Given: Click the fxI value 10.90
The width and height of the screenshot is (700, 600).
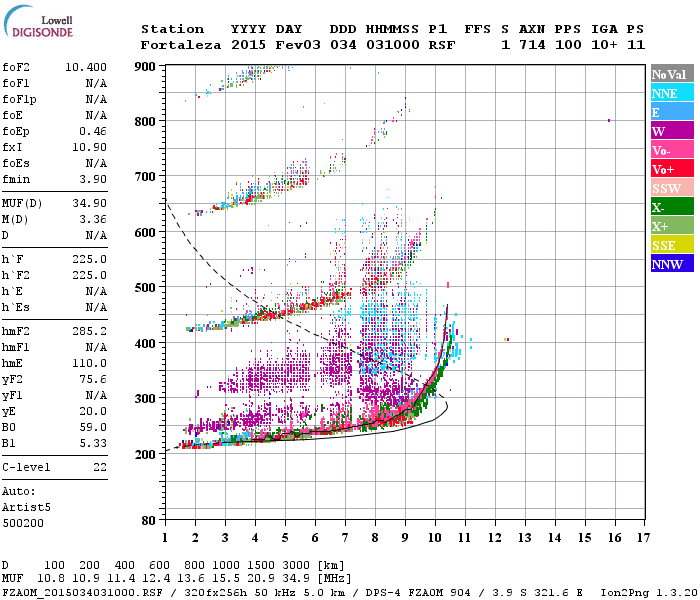Looking at the screenshot, I should [89, 147].
